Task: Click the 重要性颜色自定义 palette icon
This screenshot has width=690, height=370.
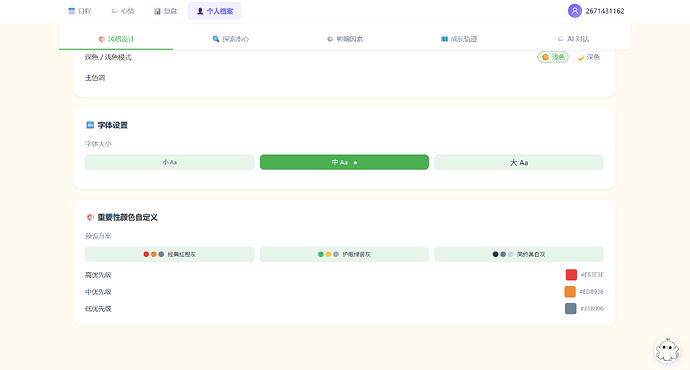Action: point(90,217)
